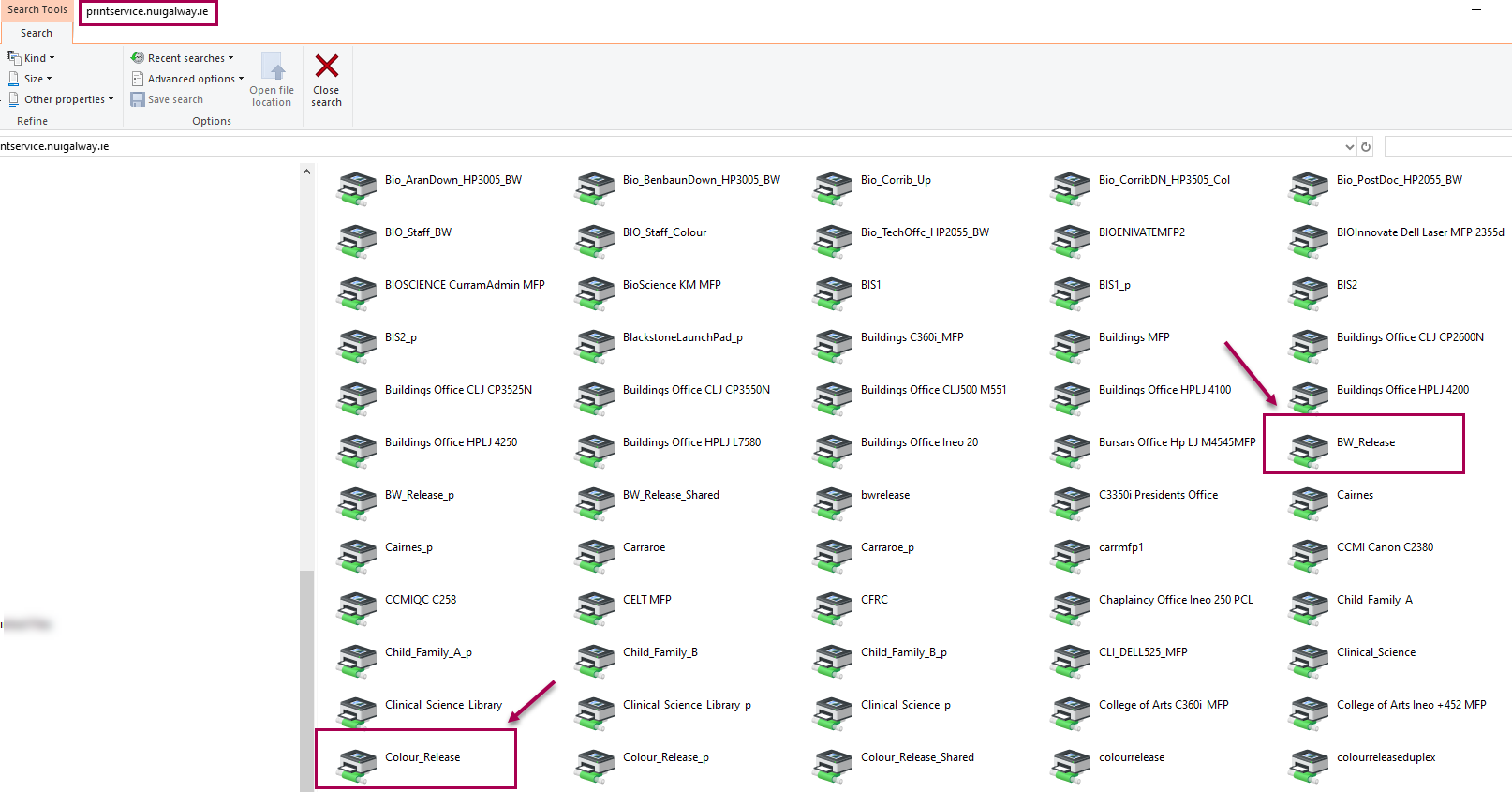This screenshot has height=792, width=1512.
Task: Select the CELT MFP printer icon
Action: tap(594, 605)
